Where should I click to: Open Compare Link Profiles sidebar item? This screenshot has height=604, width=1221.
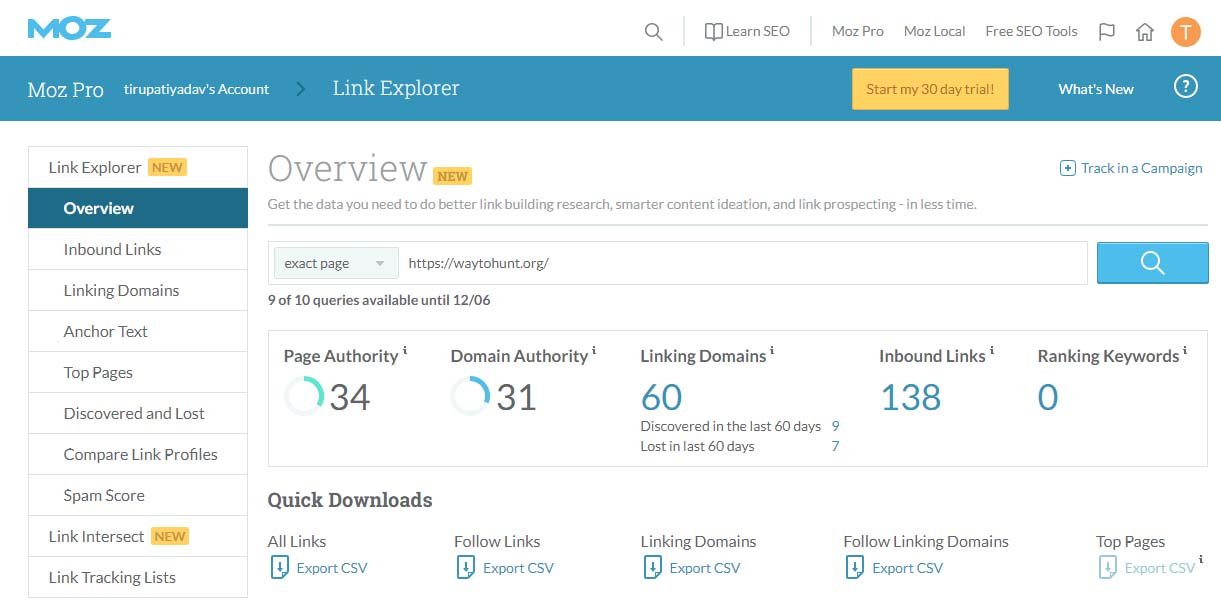[138, 454]
